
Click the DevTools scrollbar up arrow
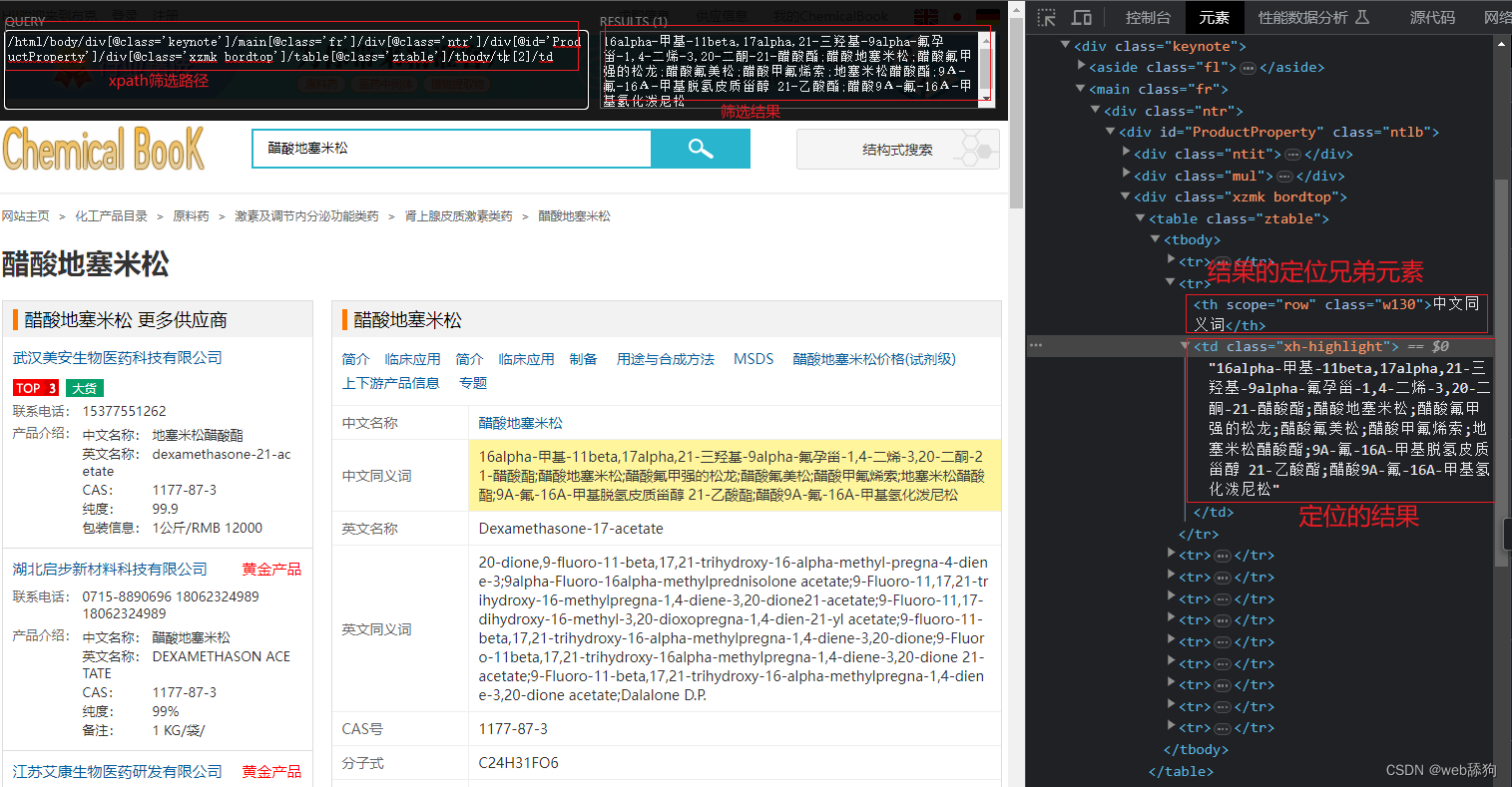pyautogui.click(x=1500, y=42)
